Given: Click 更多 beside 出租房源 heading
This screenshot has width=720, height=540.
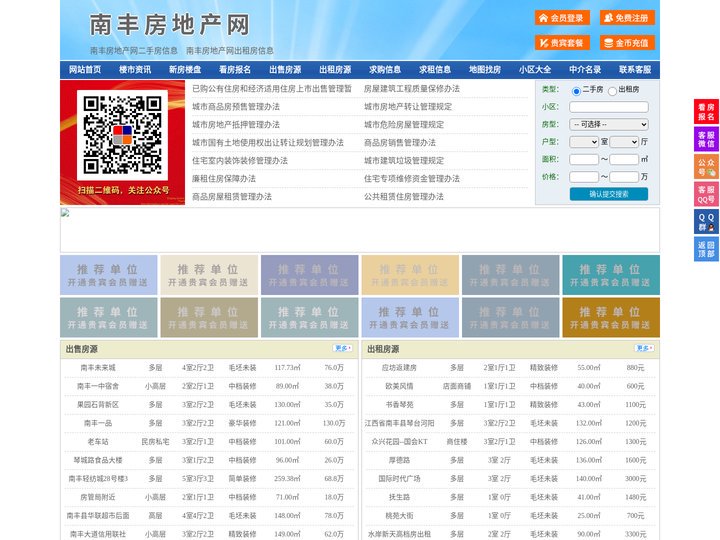Looking at the screenshot, I should (644, 349).
